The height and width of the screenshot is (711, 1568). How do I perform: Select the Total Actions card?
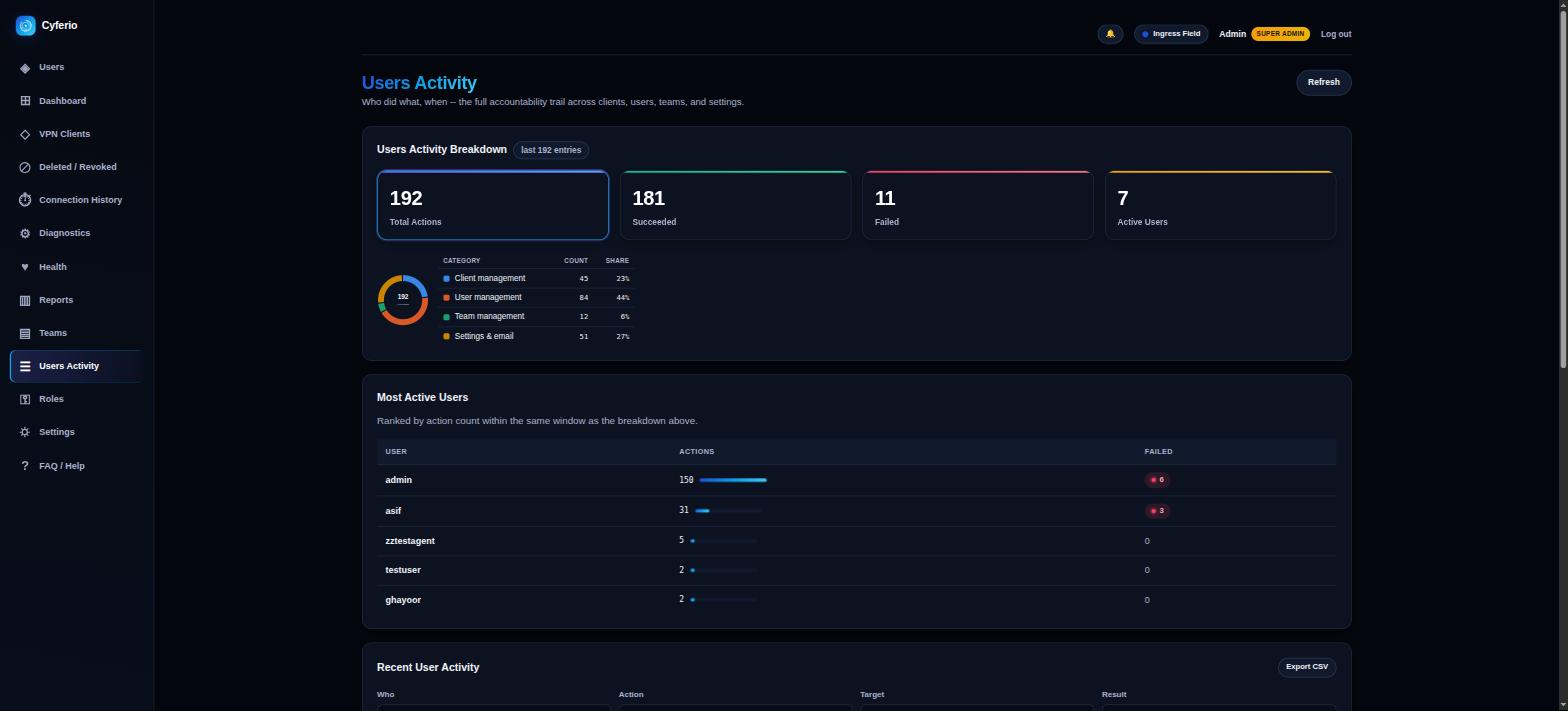pos(493,205)
